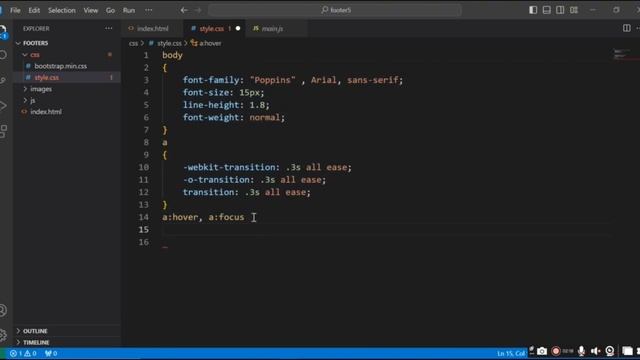Open the Accounts icon in the activity bar
The width and height of the screenshot is (640, 360).
[3, 311]
